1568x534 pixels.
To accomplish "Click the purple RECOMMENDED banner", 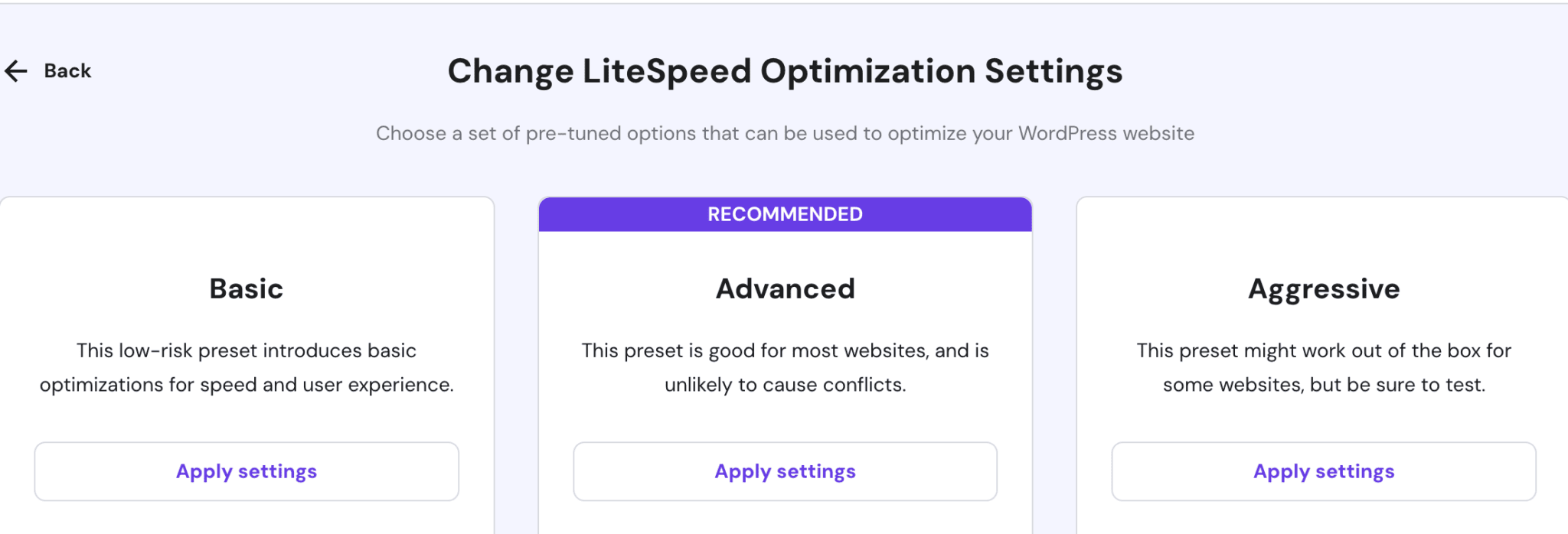I will [785, 214].
